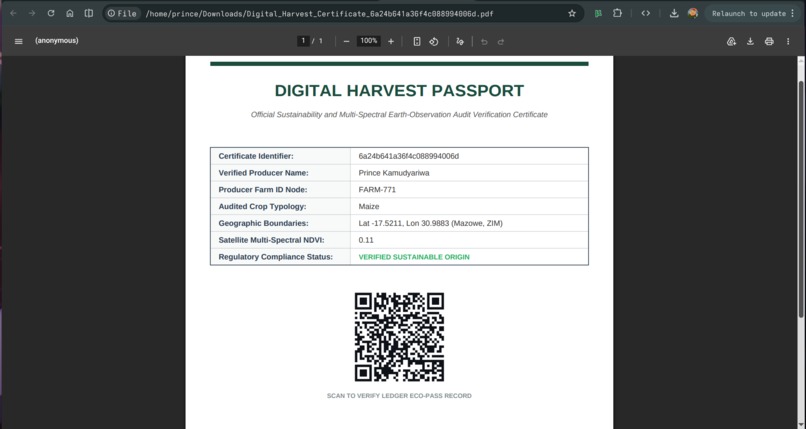Click Fit to page button
This screenshot has width=806, height=429.
pyautogui.click(x=417, y=41)
